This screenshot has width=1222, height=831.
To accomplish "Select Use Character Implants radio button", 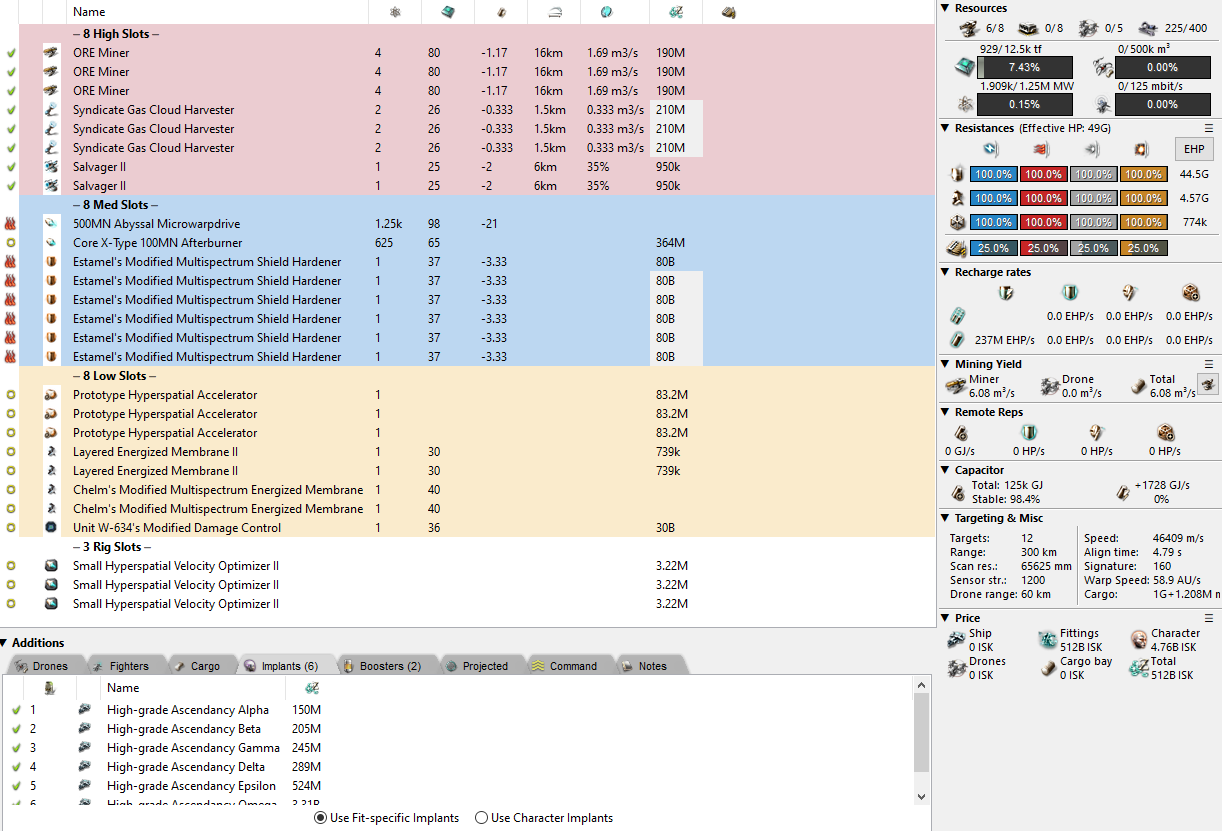I will [x=481, y=818].
